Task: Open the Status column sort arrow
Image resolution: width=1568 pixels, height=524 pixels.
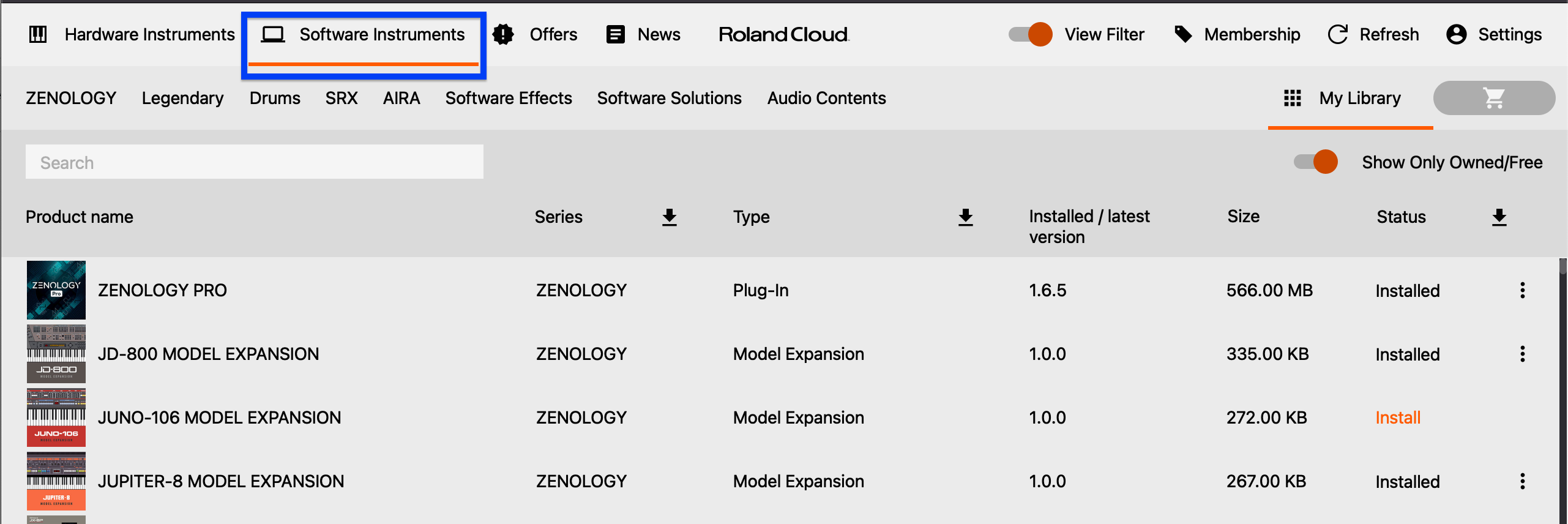Action: pos(1499,217)
